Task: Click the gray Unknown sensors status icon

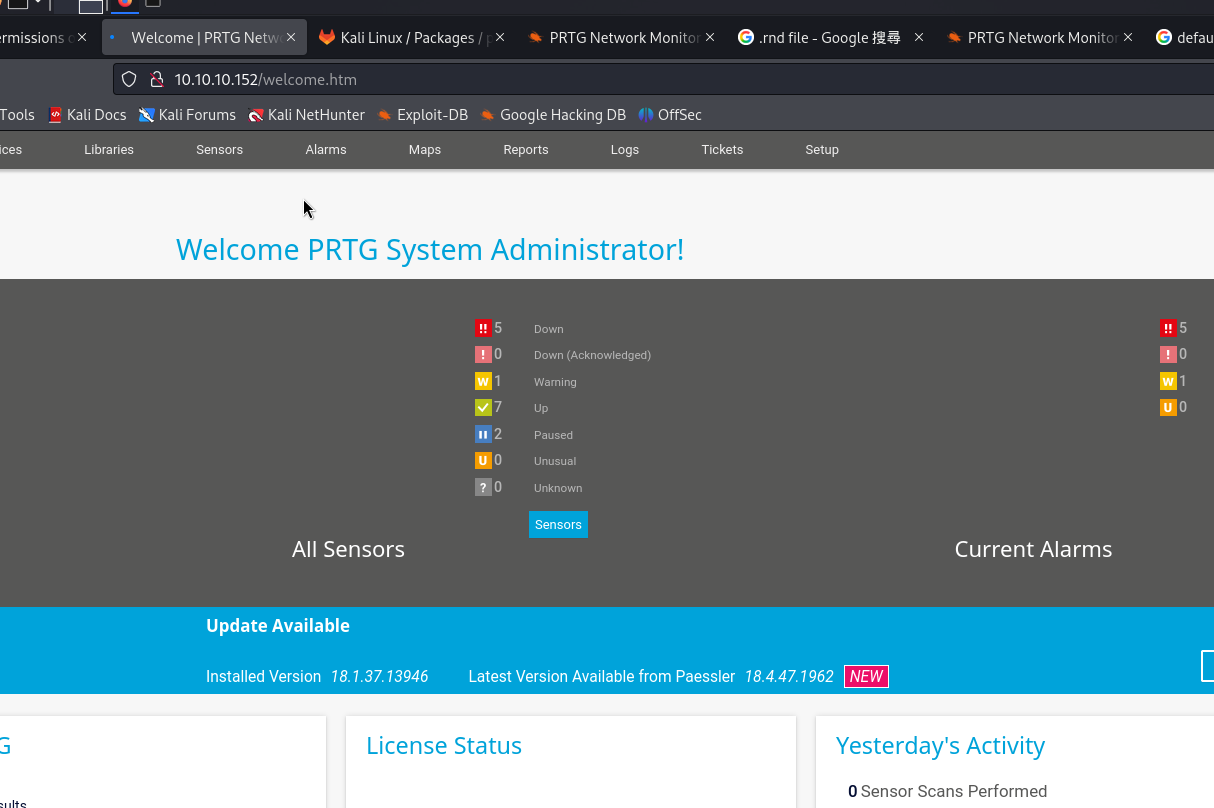Action: point(483,487)
